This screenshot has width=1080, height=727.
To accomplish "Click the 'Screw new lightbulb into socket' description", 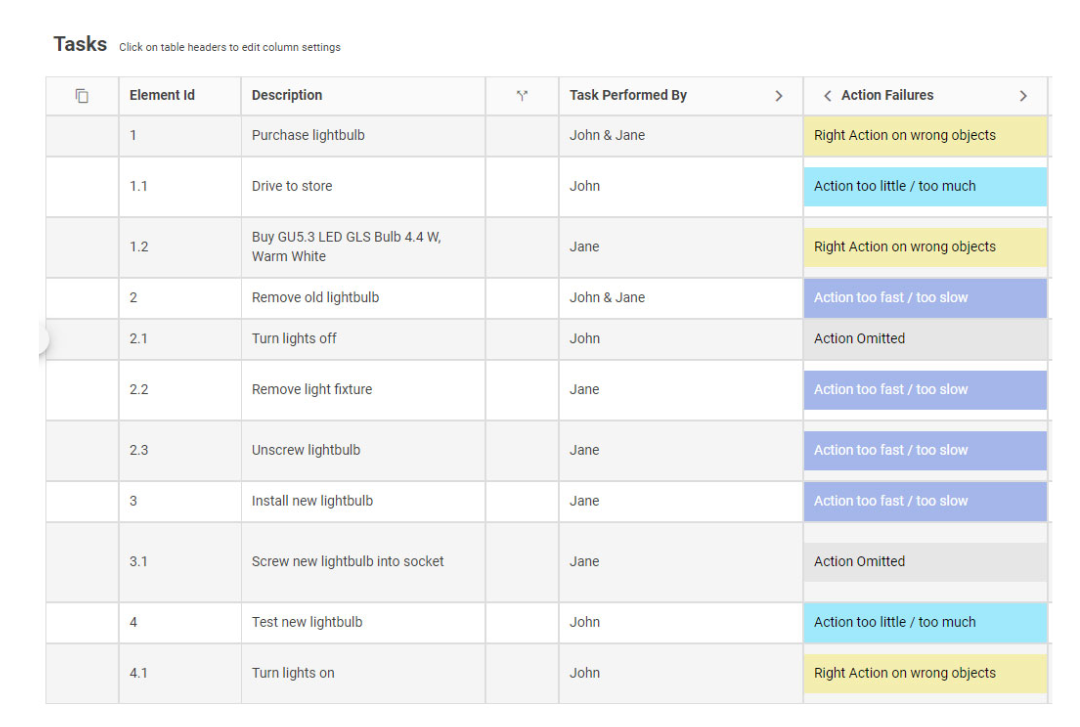I will coord(348,562).
